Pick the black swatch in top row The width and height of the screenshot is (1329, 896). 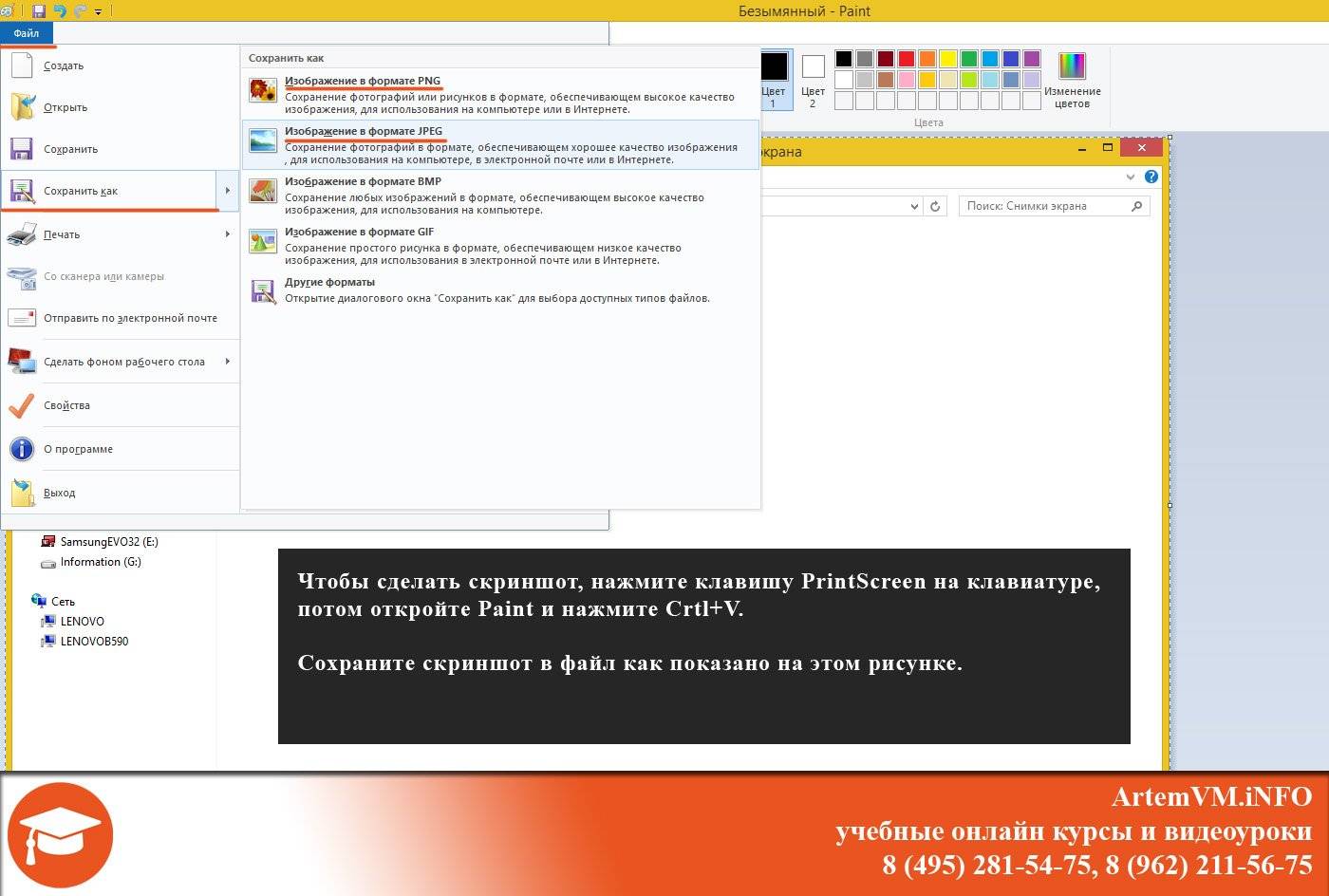coord(844,59)
